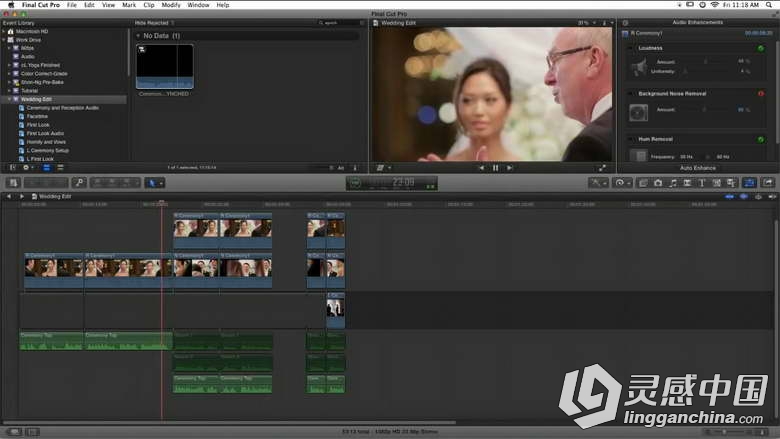
Task: Open the generators browser icon
Action: pyautogui.click(x=716, y=183)
